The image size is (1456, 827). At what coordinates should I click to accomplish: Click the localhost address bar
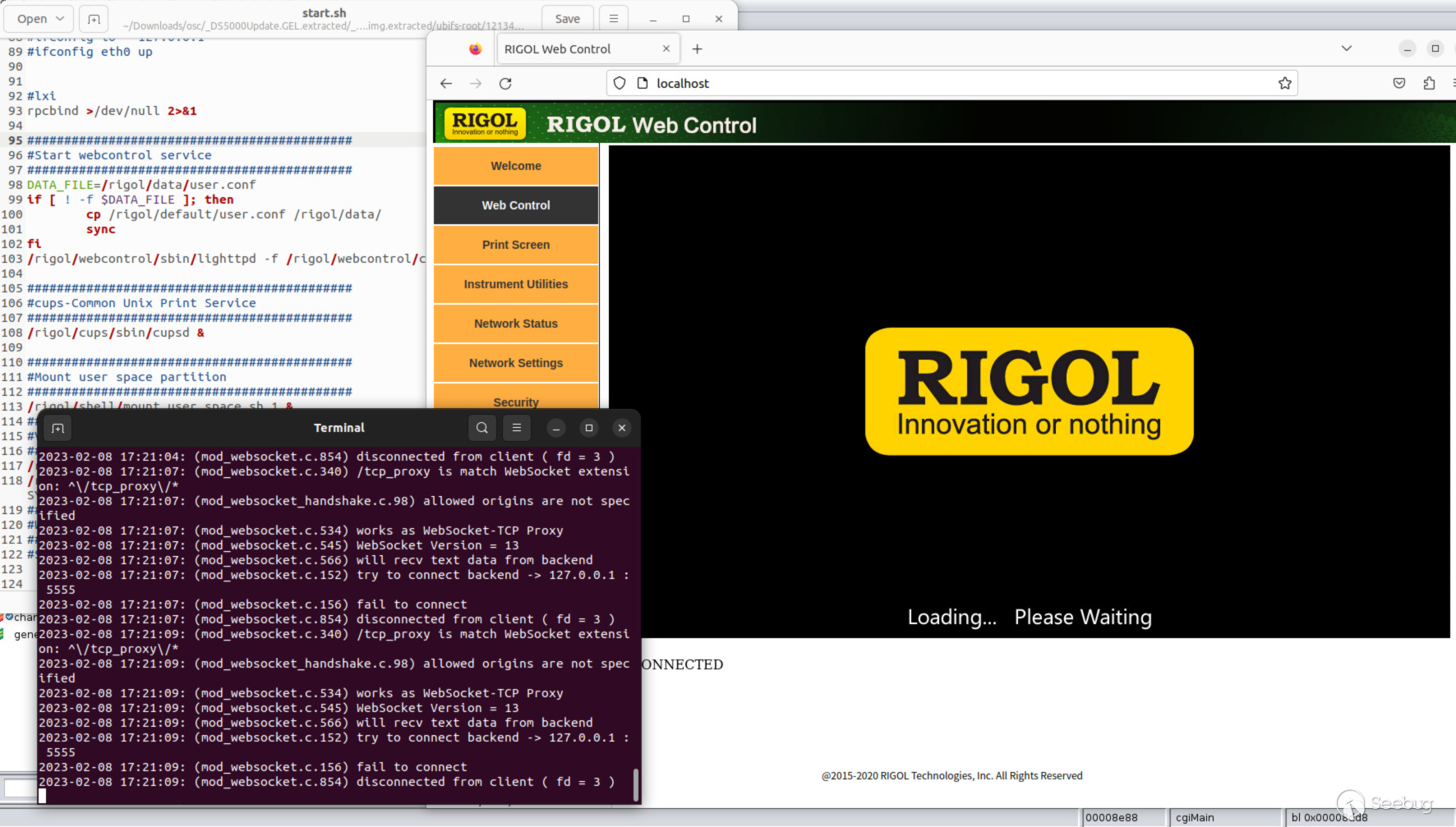951,83
